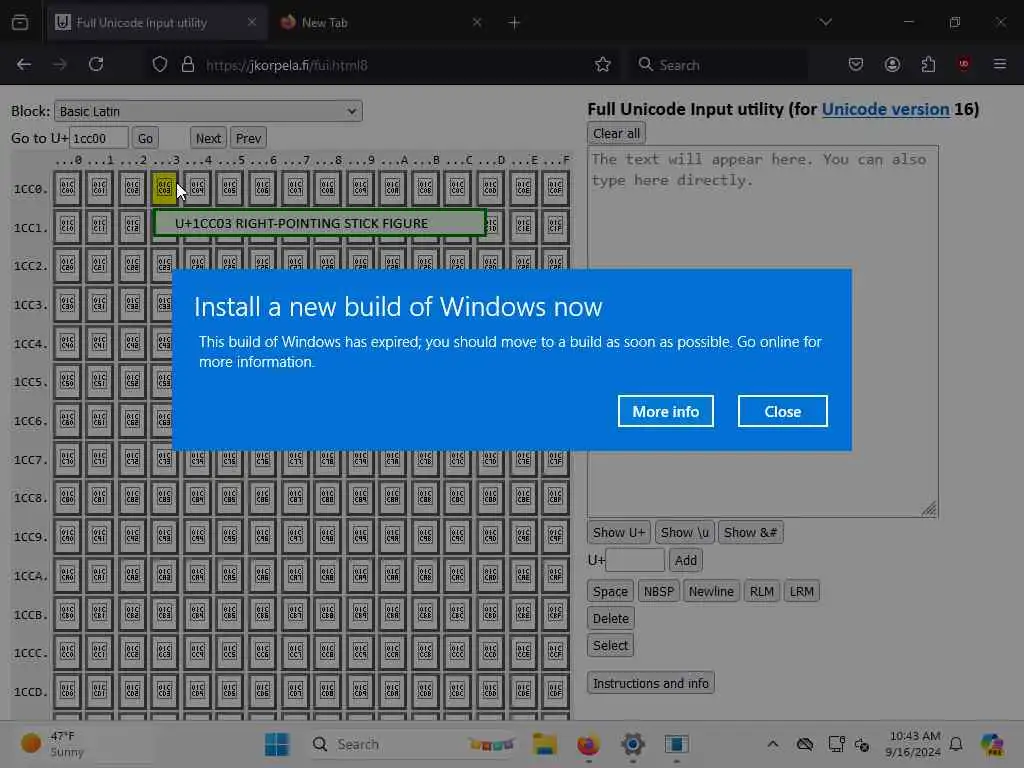Close the Full Unicode Input utility tab
The image size is (1024, 768).
point(251,22)
